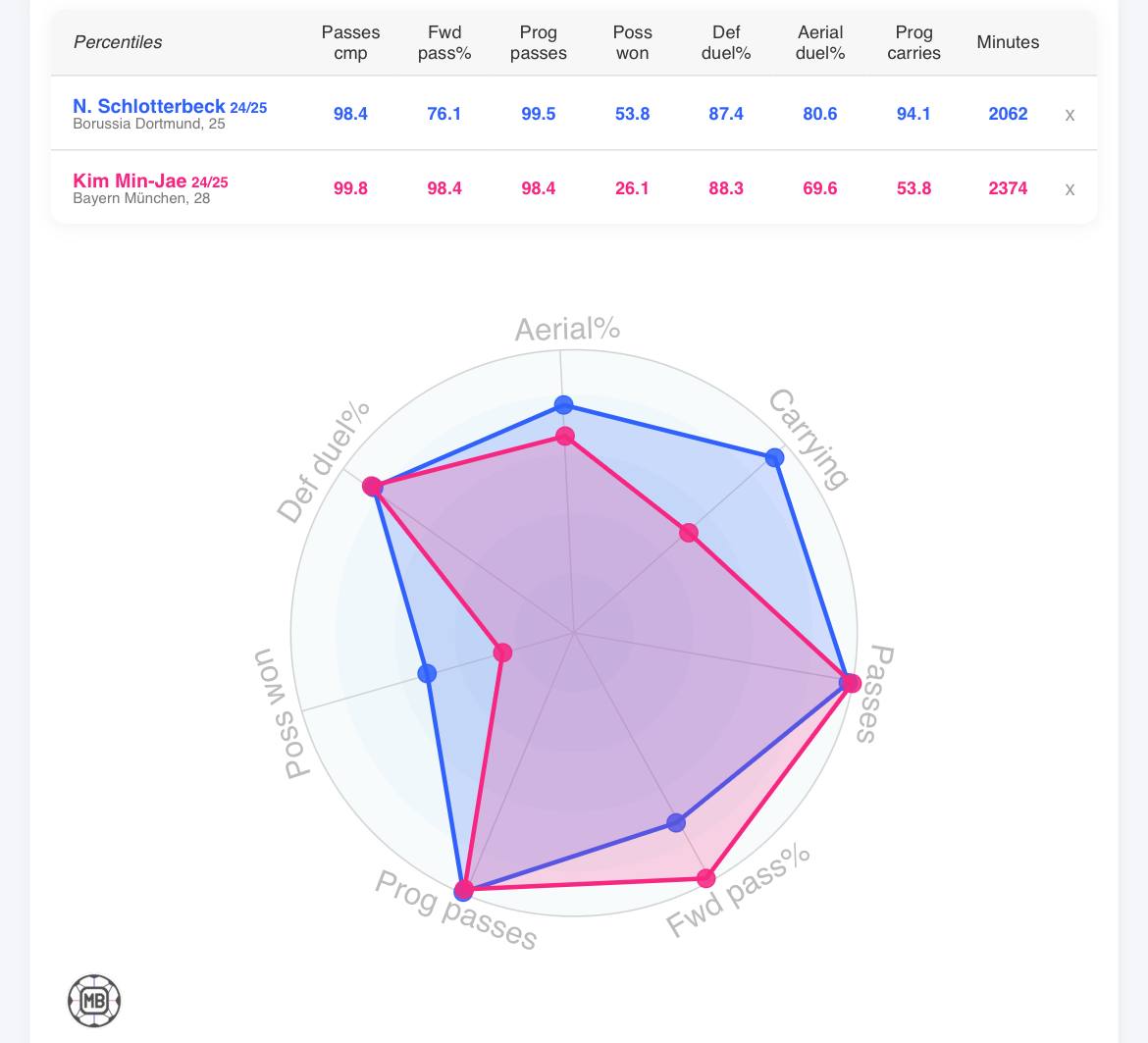Open Kim Min-Jae 24/25 player link
The height and width of the screenshot is (1043, 1148).
pos(150,182)
